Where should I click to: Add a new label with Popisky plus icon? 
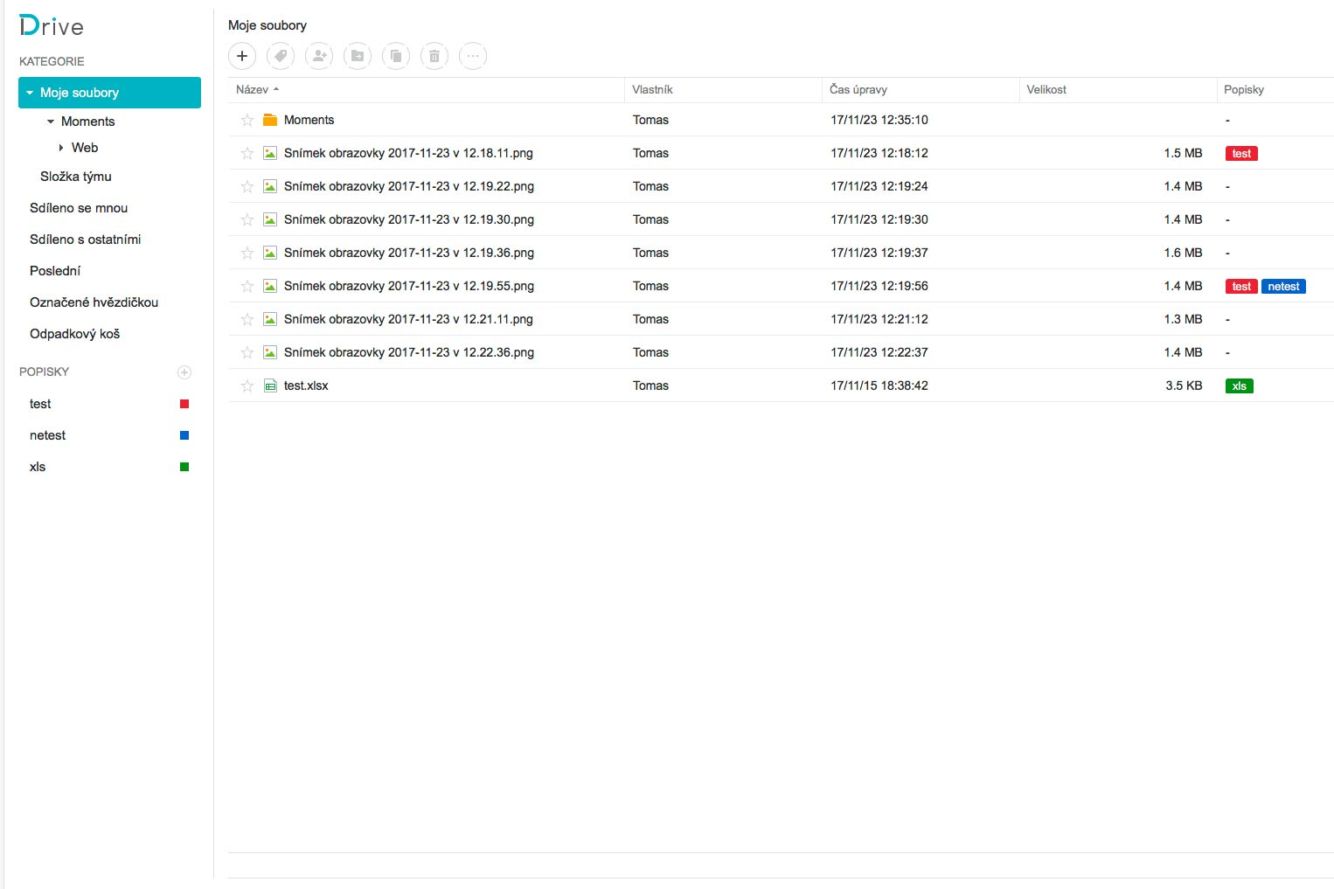(184, 372)
